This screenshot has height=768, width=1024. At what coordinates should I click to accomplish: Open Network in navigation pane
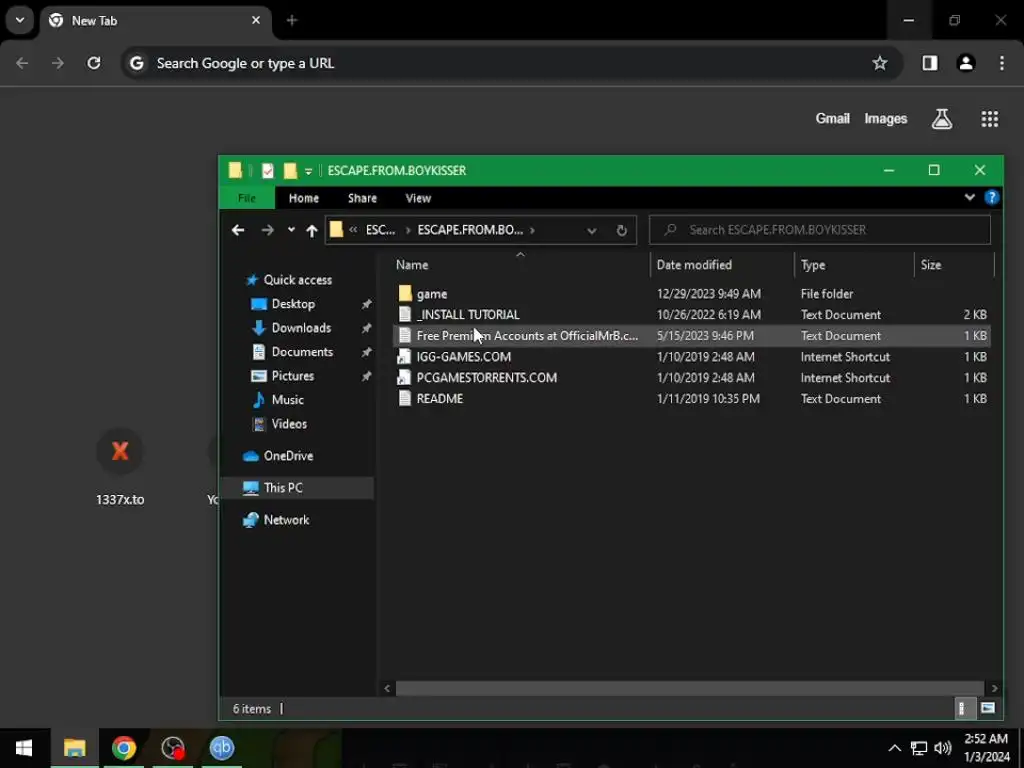[x=285, y=520]
